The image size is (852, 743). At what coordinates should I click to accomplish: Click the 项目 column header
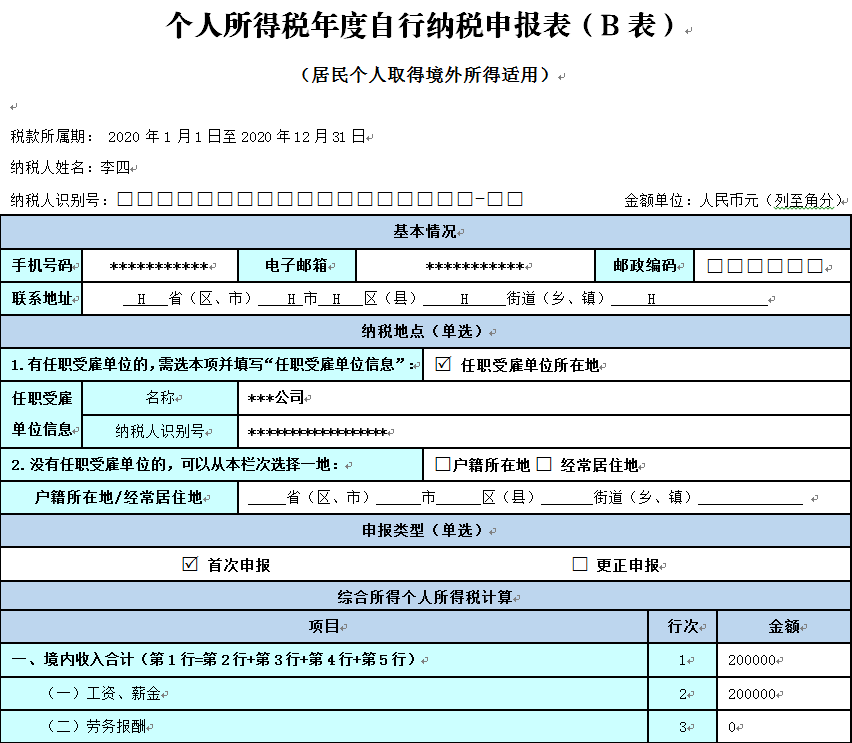[324, 626]
